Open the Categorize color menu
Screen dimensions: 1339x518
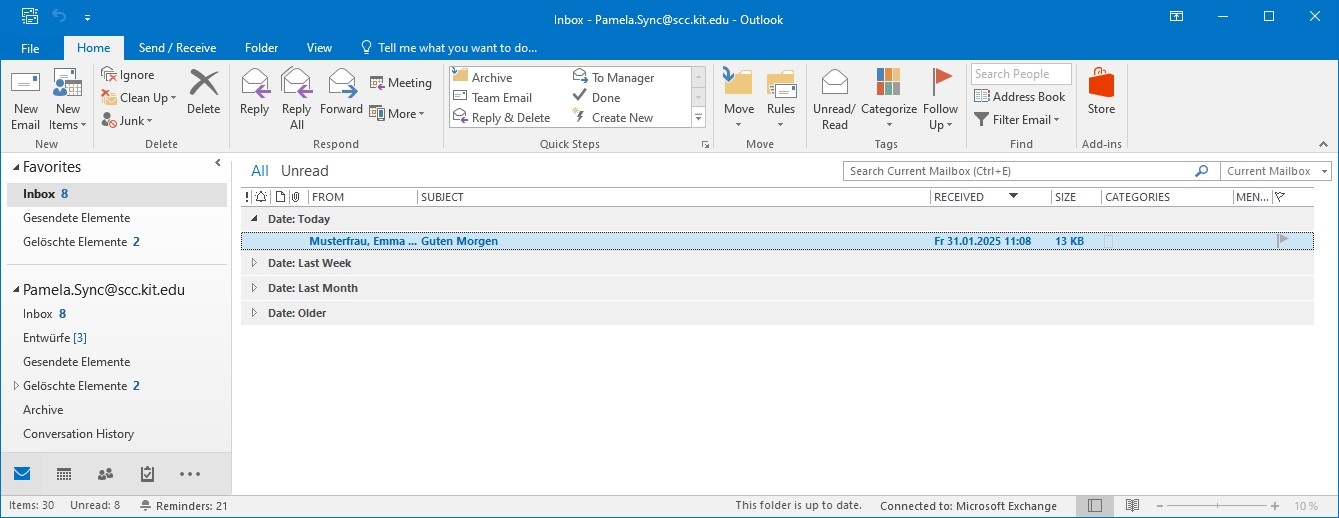(x=888, y=99)
